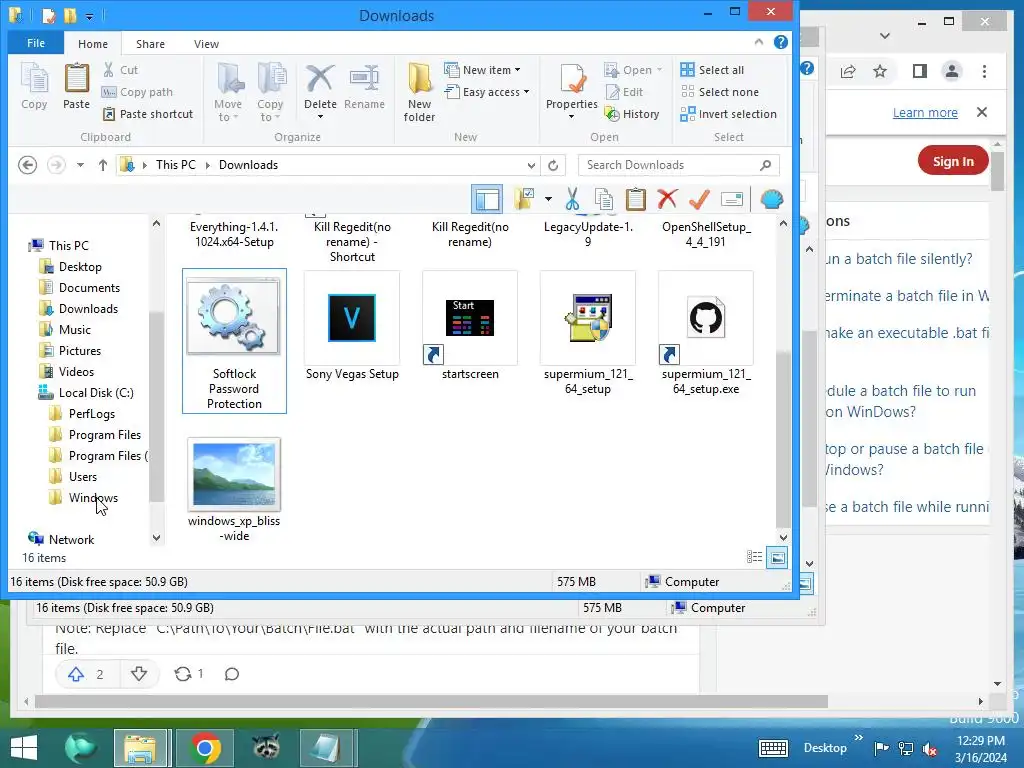
Task: Click the Copy ribbon button
Action: [x=34, y=87]
